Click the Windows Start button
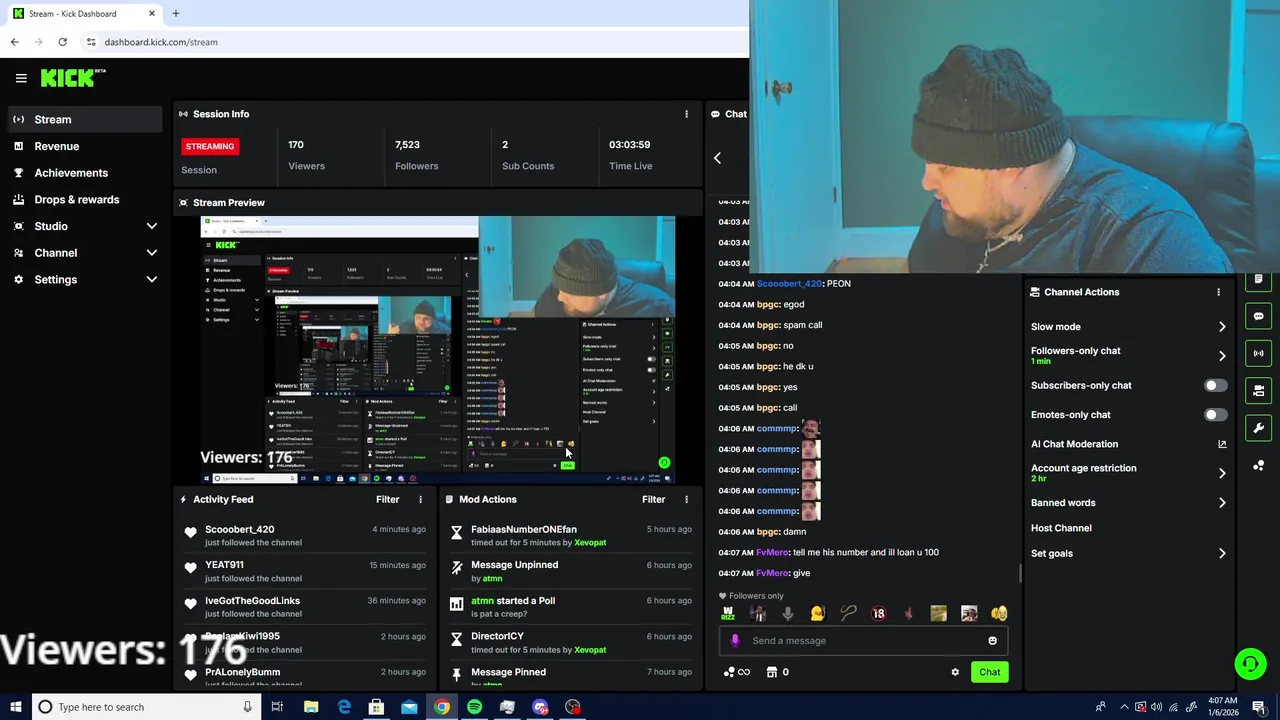 [x=14, y=707]
